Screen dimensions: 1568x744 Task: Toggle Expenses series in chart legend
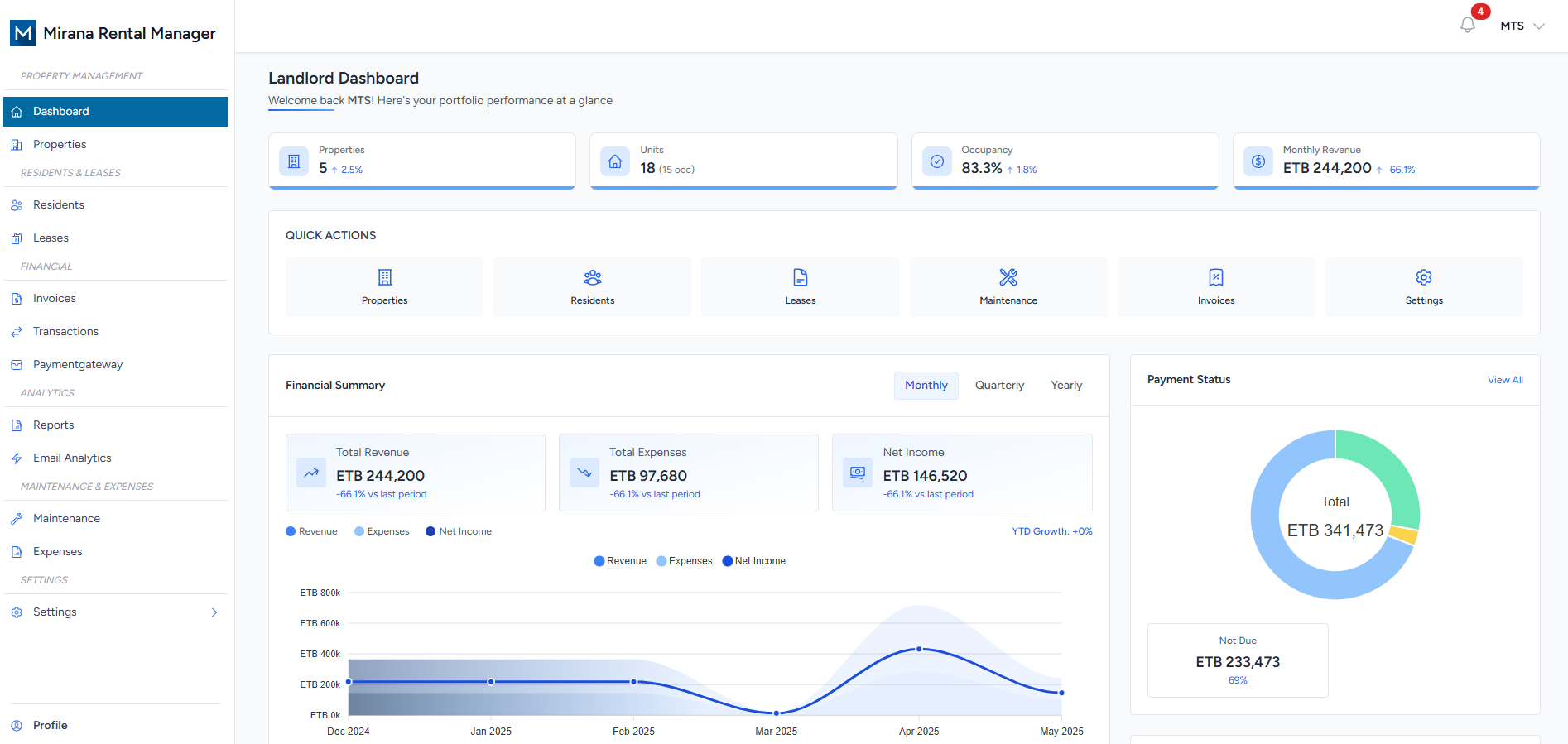[x=684, y=561]
